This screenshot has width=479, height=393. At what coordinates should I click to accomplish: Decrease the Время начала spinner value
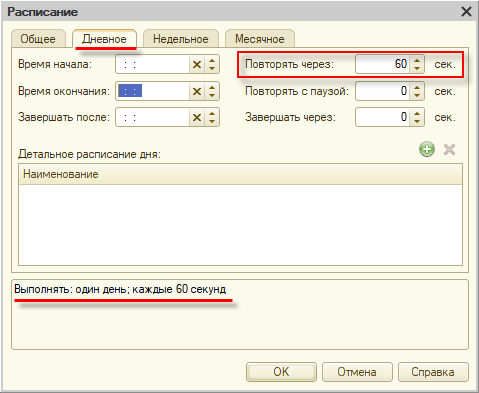212,68
